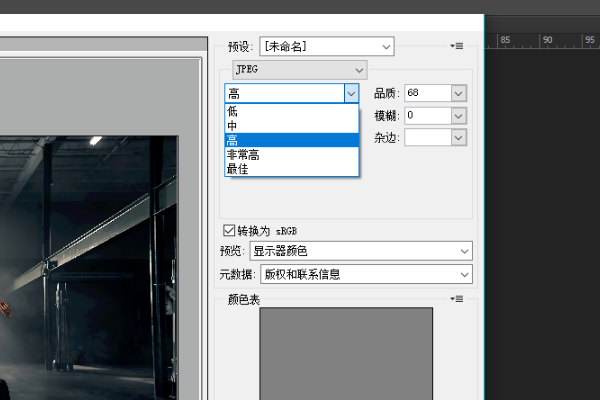Select the highlighted 高 list option

point(290,141)
